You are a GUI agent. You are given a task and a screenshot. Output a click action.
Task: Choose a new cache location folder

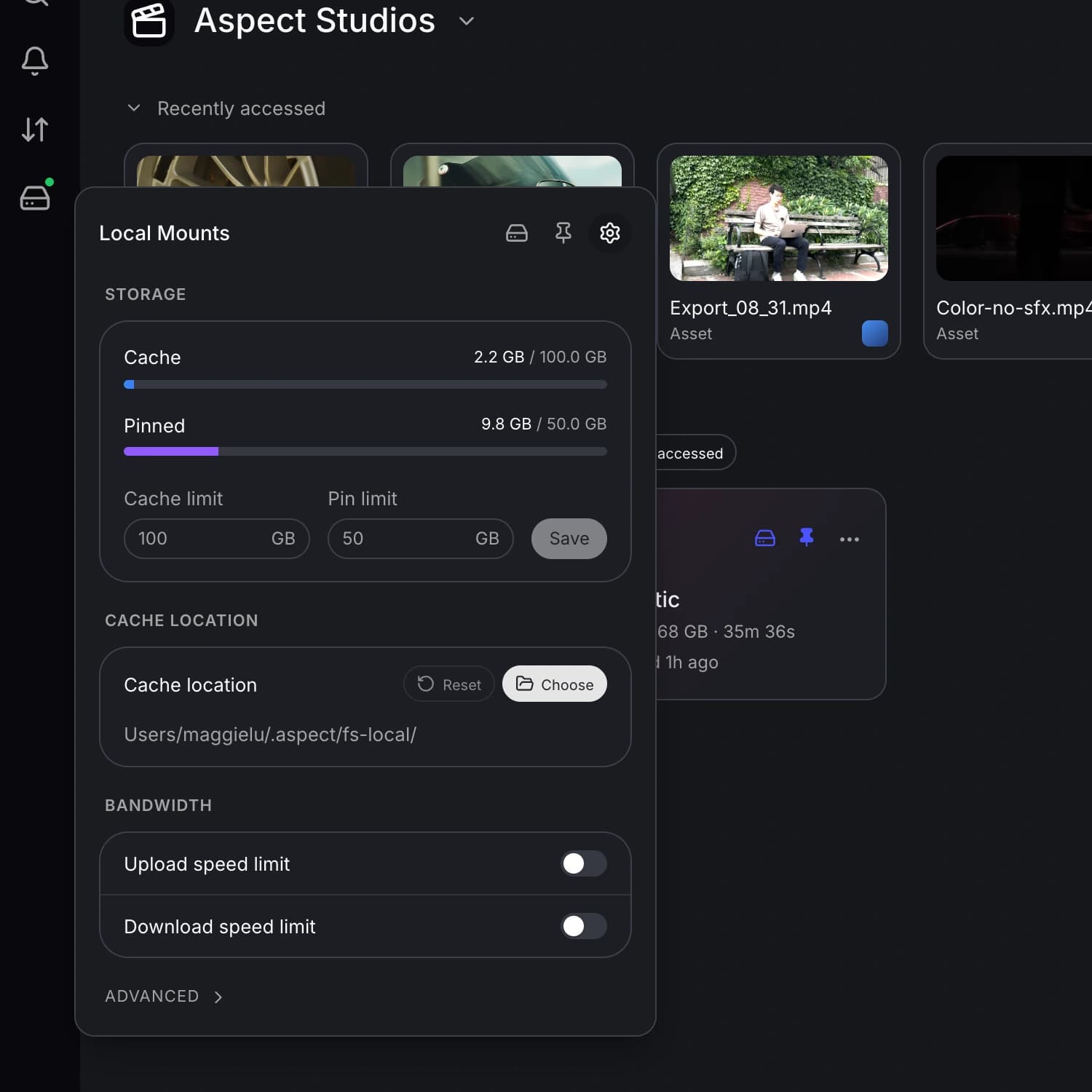(555, 684)
